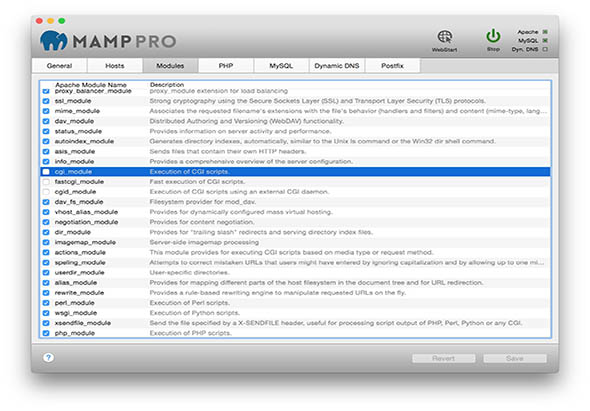This screenshot has width=590, height=411.
Task: Toggle the Dyn. DNS status box
Action: point(545,49)
